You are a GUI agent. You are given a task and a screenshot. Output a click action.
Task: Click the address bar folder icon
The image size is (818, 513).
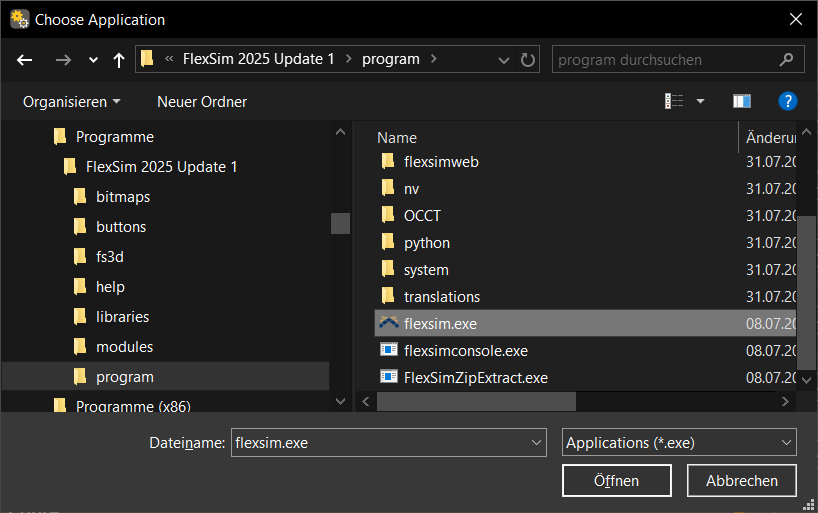[147, 58]
